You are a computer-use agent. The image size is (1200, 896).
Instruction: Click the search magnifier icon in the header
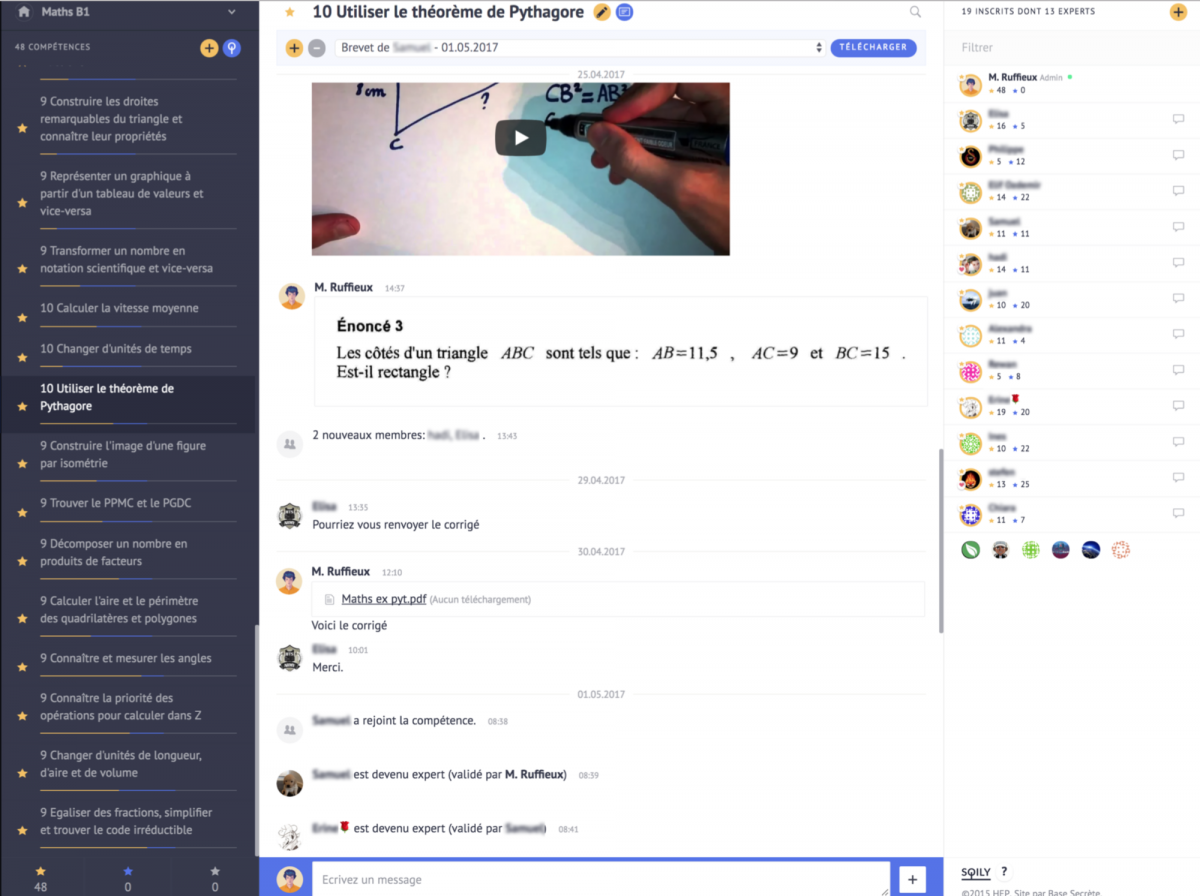(915, 12)
